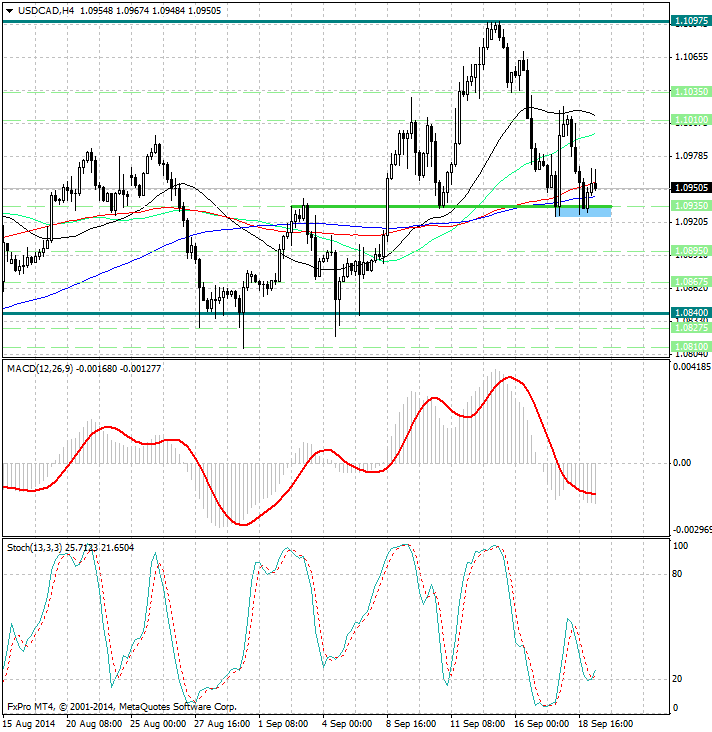This screenshot has width=712, height=732.
Task: Select the 1.10975 resistance price label
Action: pyautogui.click(x=691, y=21)
